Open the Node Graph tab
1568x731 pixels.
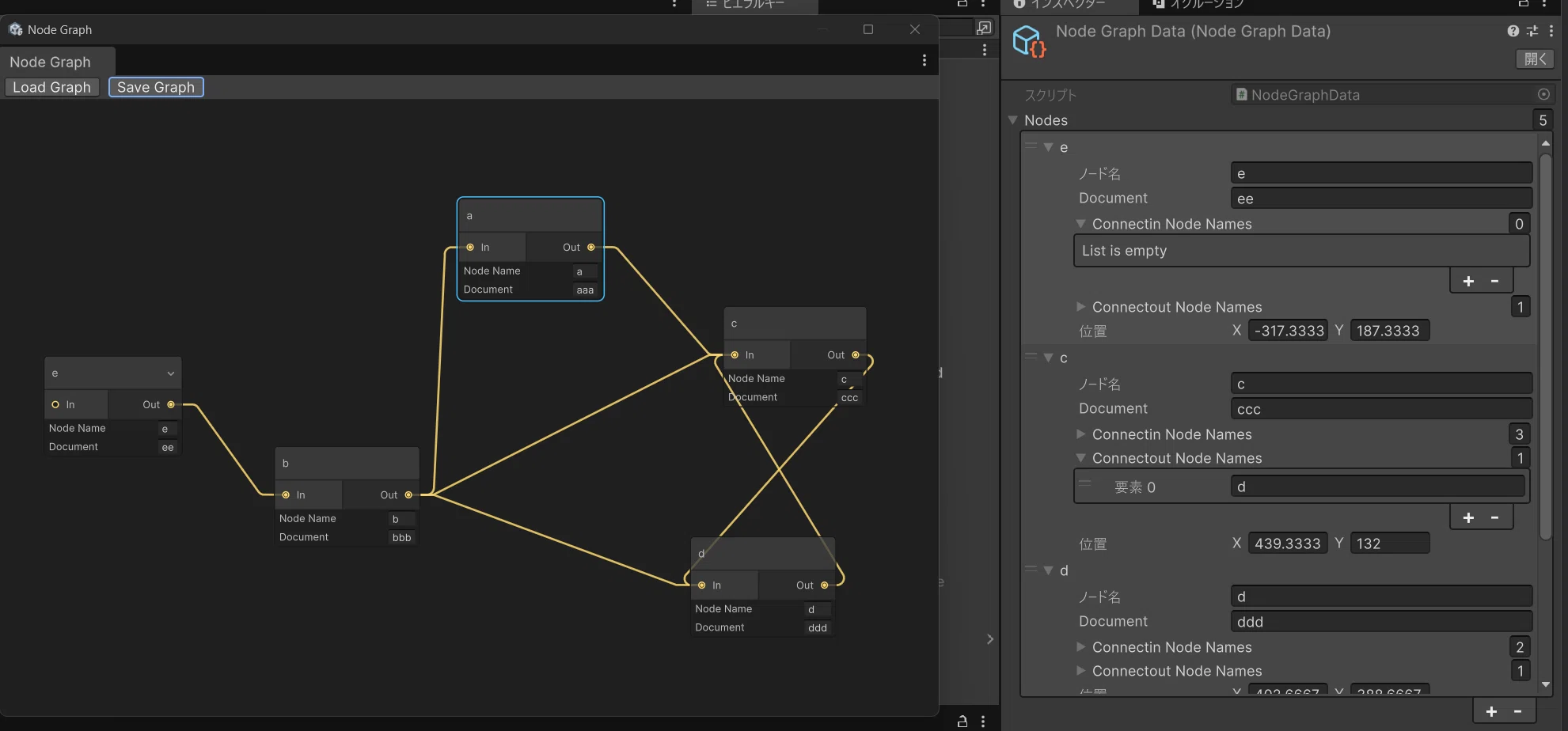pos(51,62)
